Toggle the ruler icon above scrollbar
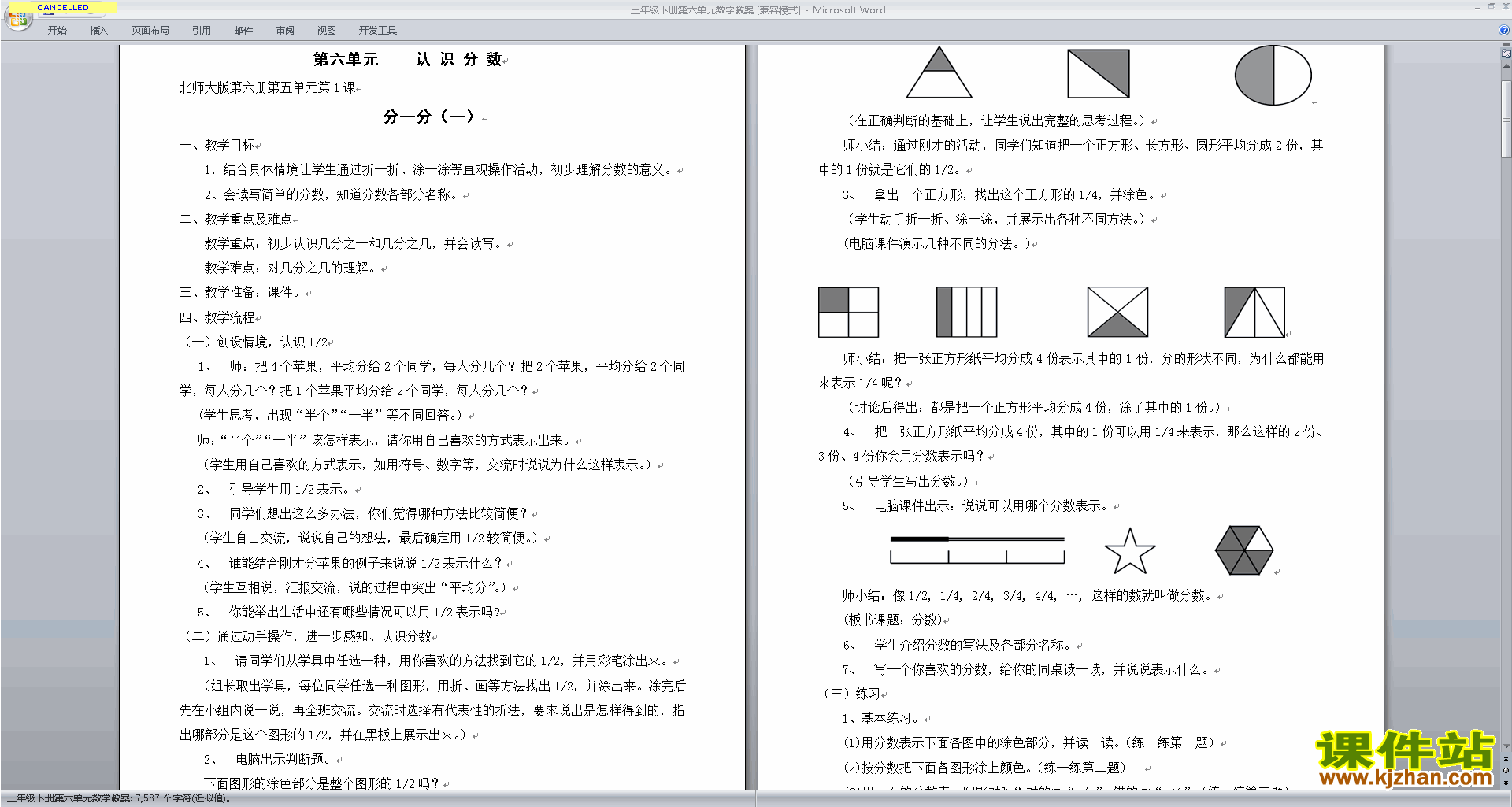The image size is (1512, 807). (1506, 54)
